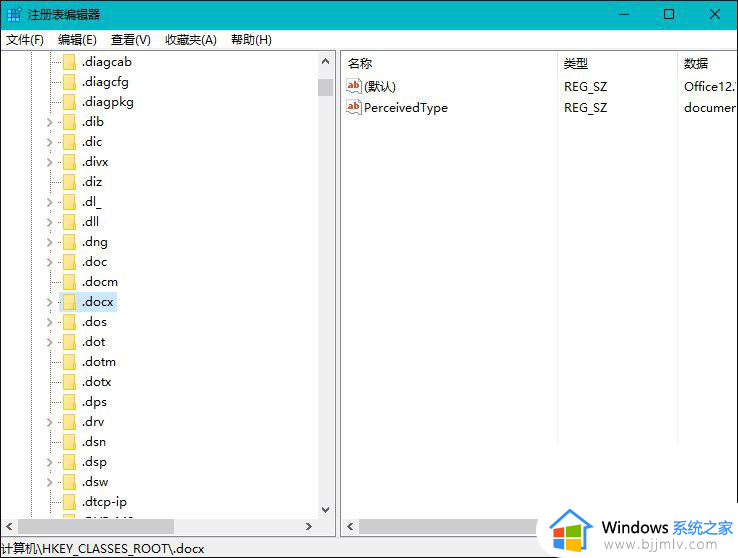738x558 pixels.
Task: Select the (默认) value name
Action: click(x=380, y=87)
